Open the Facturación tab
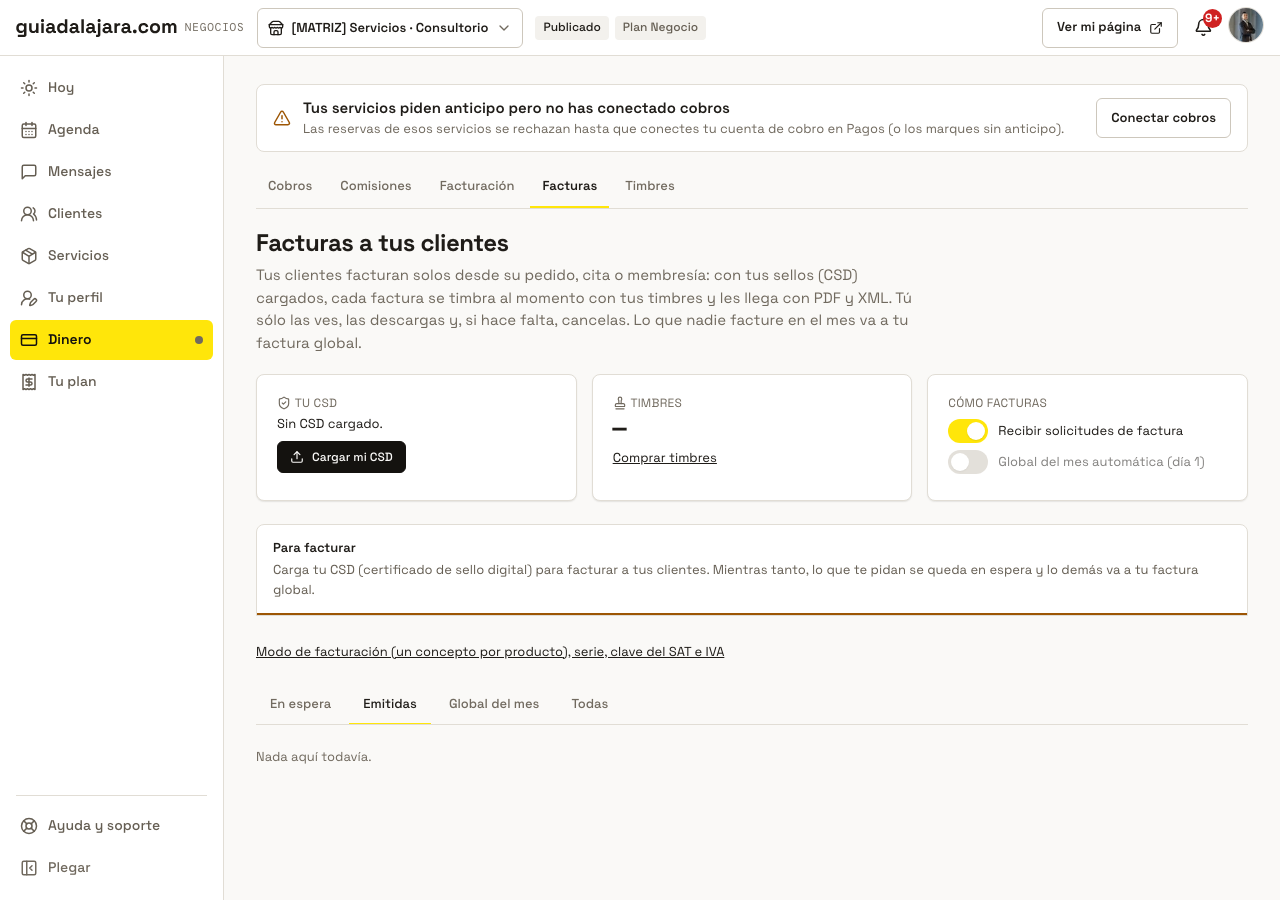1280x900 pixels. [x=477, y=186]
